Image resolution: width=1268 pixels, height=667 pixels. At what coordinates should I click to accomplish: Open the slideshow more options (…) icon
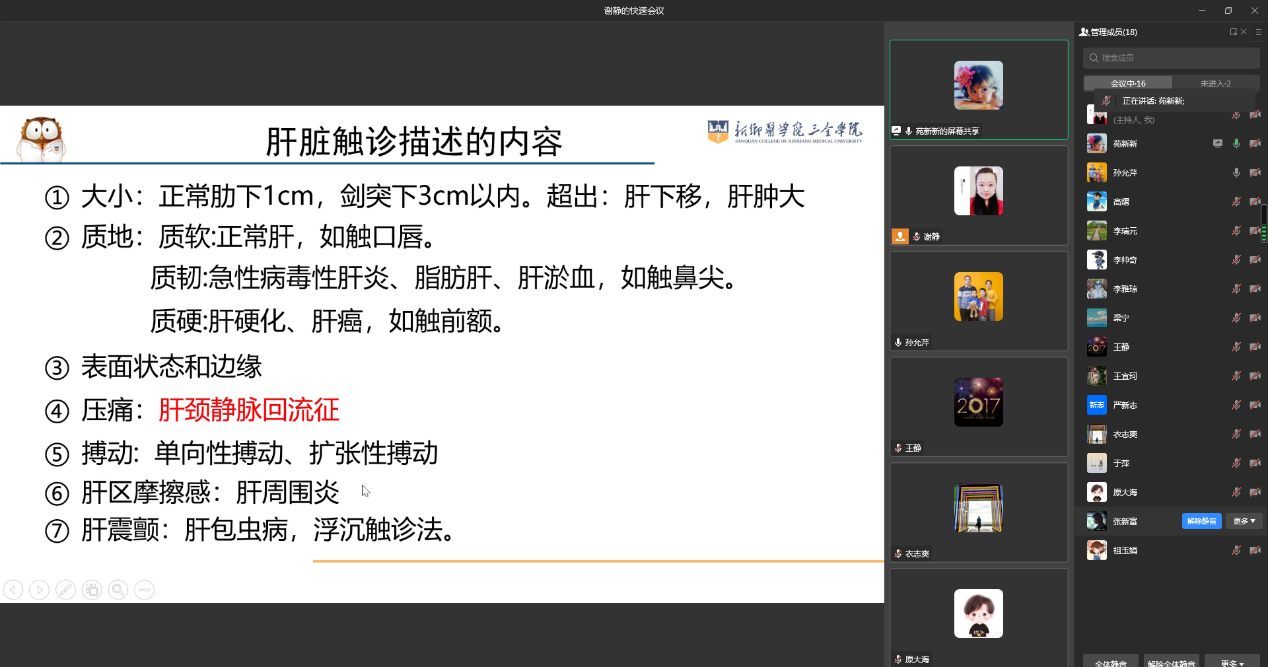(144, 590)
